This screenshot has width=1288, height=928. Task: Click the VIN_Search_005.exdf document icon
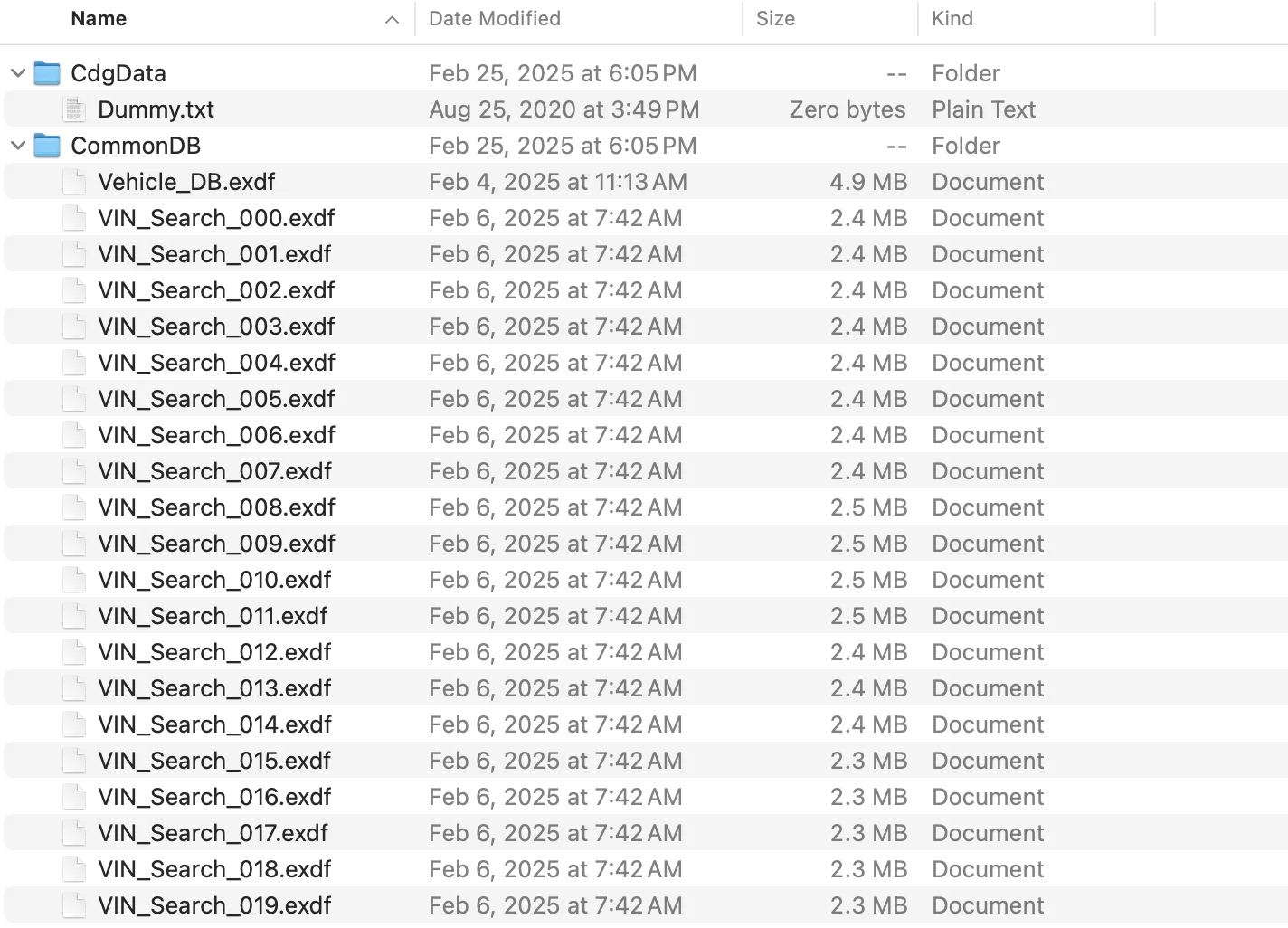73,398
